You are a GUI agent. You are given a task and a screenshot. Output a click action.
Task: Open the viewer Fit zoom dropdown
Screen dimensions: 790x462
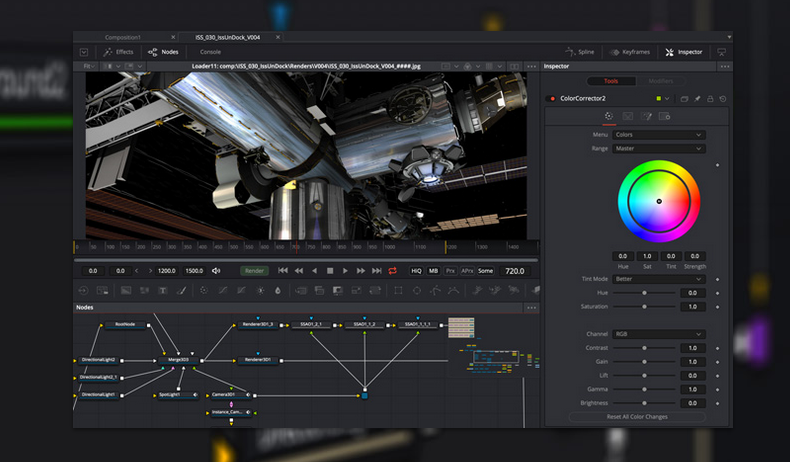tap(89, 67)
